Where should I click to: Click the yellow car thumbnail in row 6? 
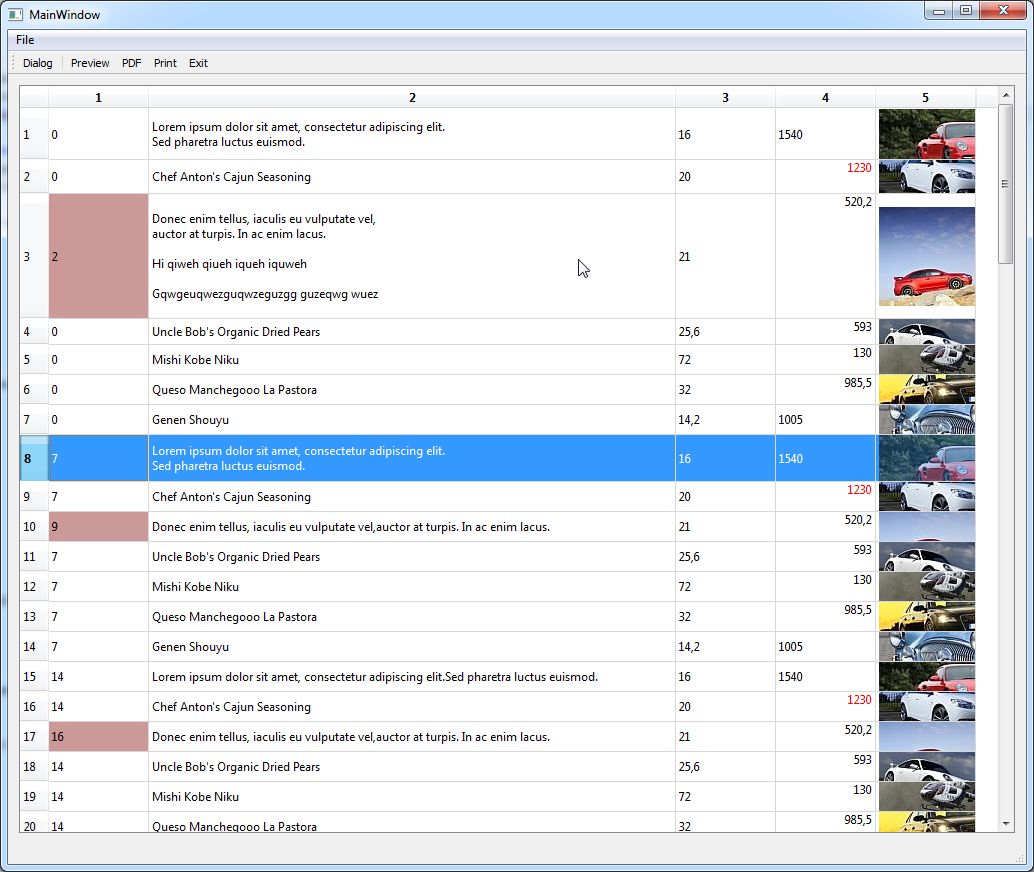click(x=927, y=389)
